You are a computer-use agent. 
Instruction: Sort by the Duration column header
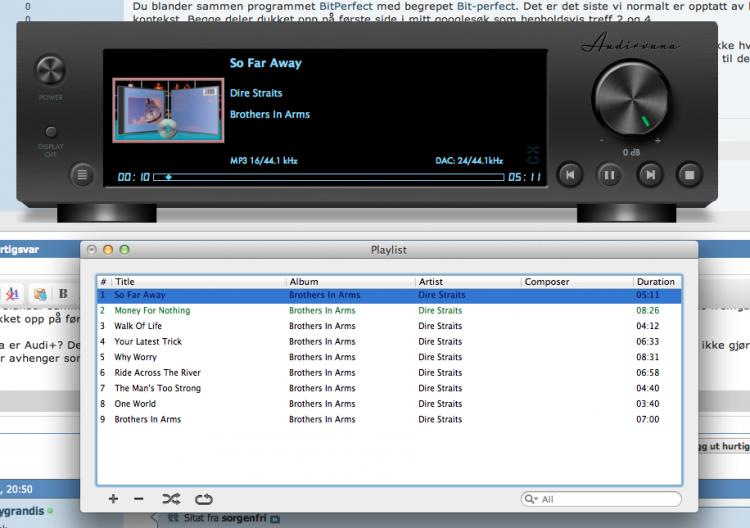[x=657, y=282]
